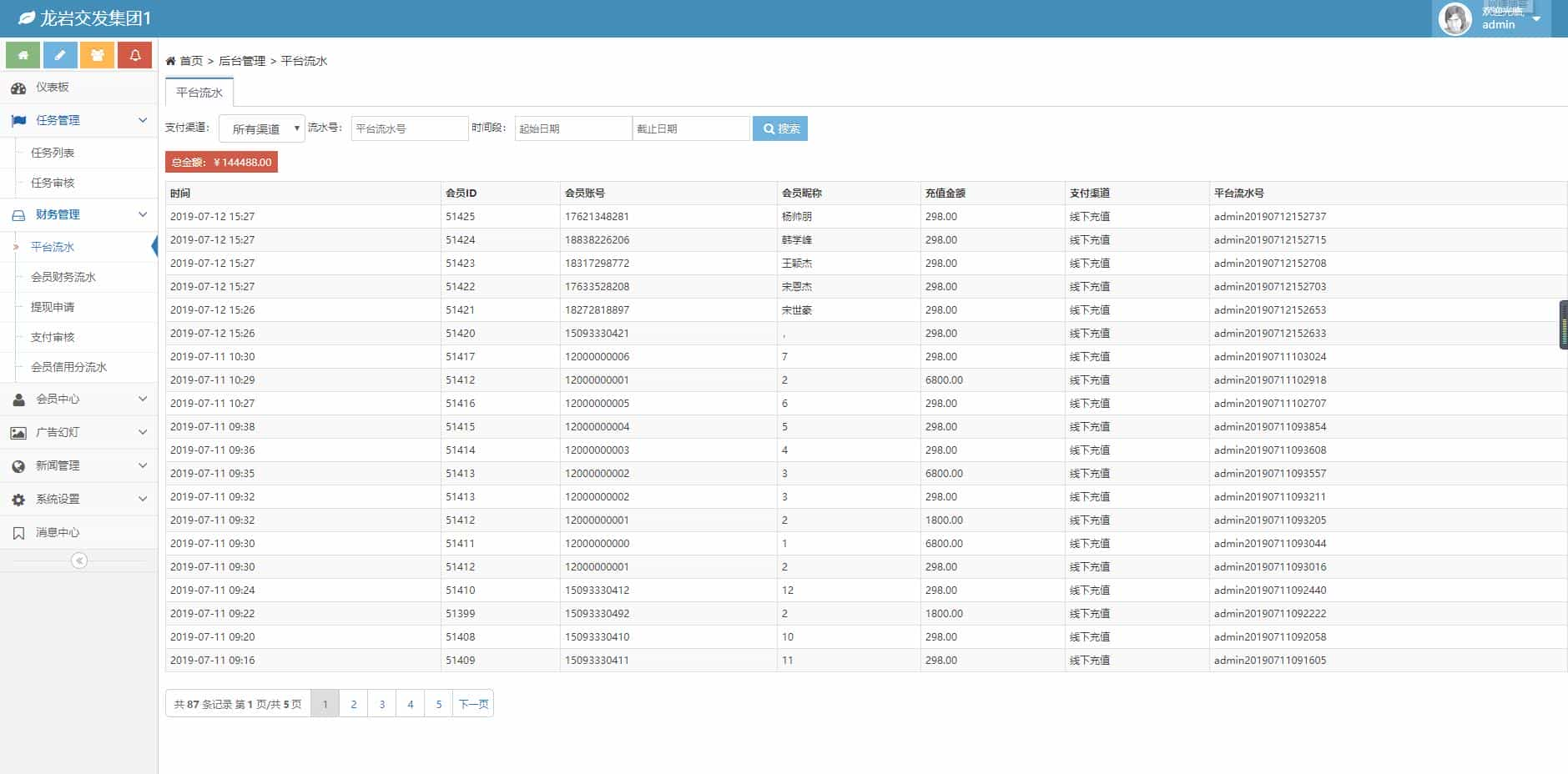This screenshot has height=774, width=1568.
Task: Click the 首页 breadcrumb link
Action: click(x=191, y=61)
